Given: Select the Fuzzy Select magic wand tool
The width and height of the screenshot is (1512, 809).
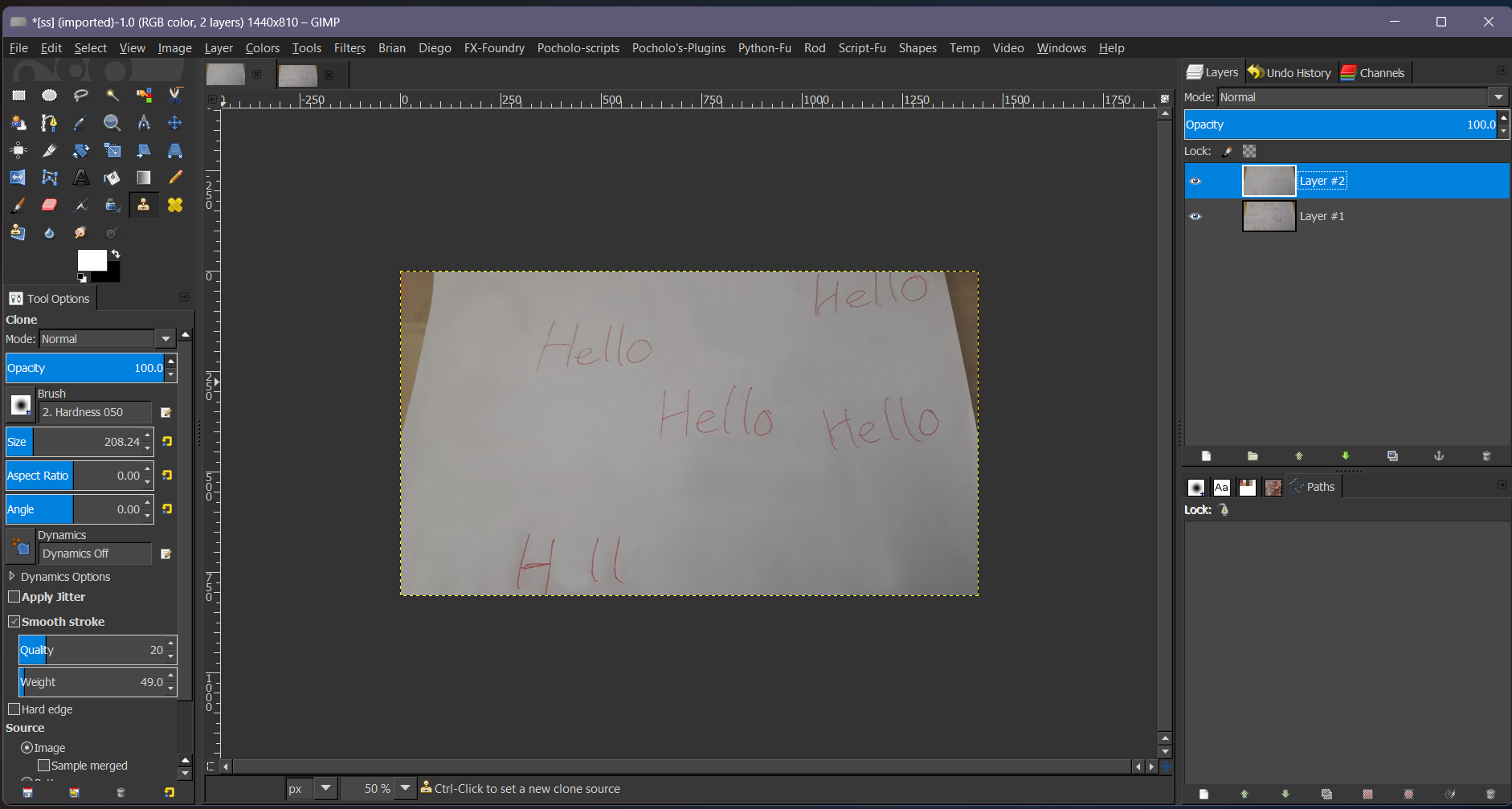Looking at the screenshot, I should pyautogui.click(x=112, y=95).
